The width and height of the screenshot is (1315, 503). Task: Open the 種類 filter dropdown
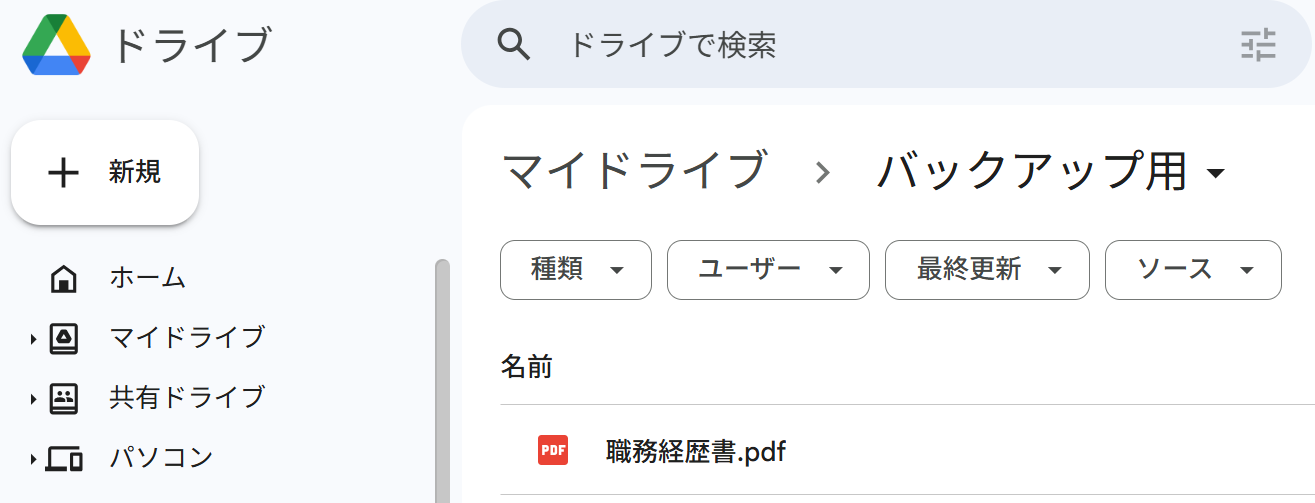pos(576,270)
